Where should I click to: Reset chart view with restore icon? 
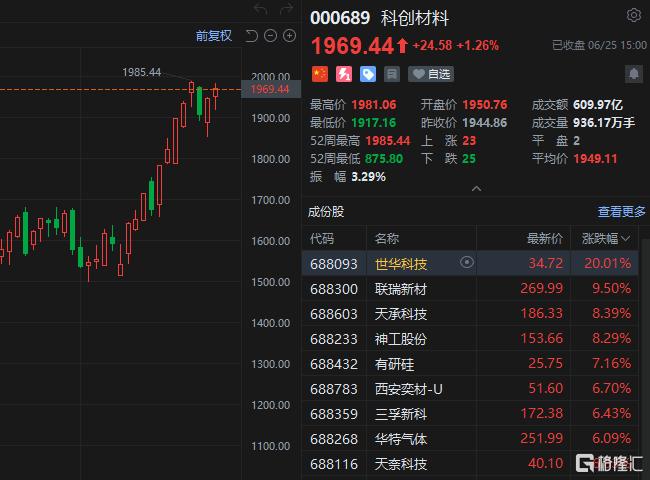[x=251, y=36]
